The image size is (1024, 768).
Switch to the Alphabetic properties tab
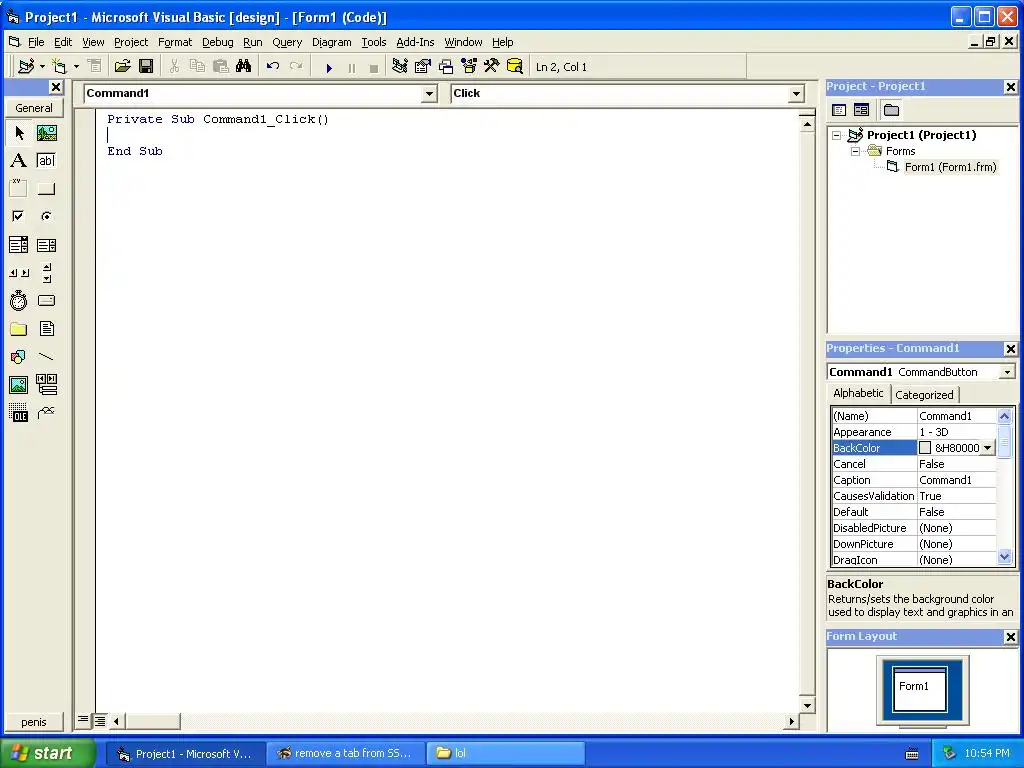coord(858,393)
